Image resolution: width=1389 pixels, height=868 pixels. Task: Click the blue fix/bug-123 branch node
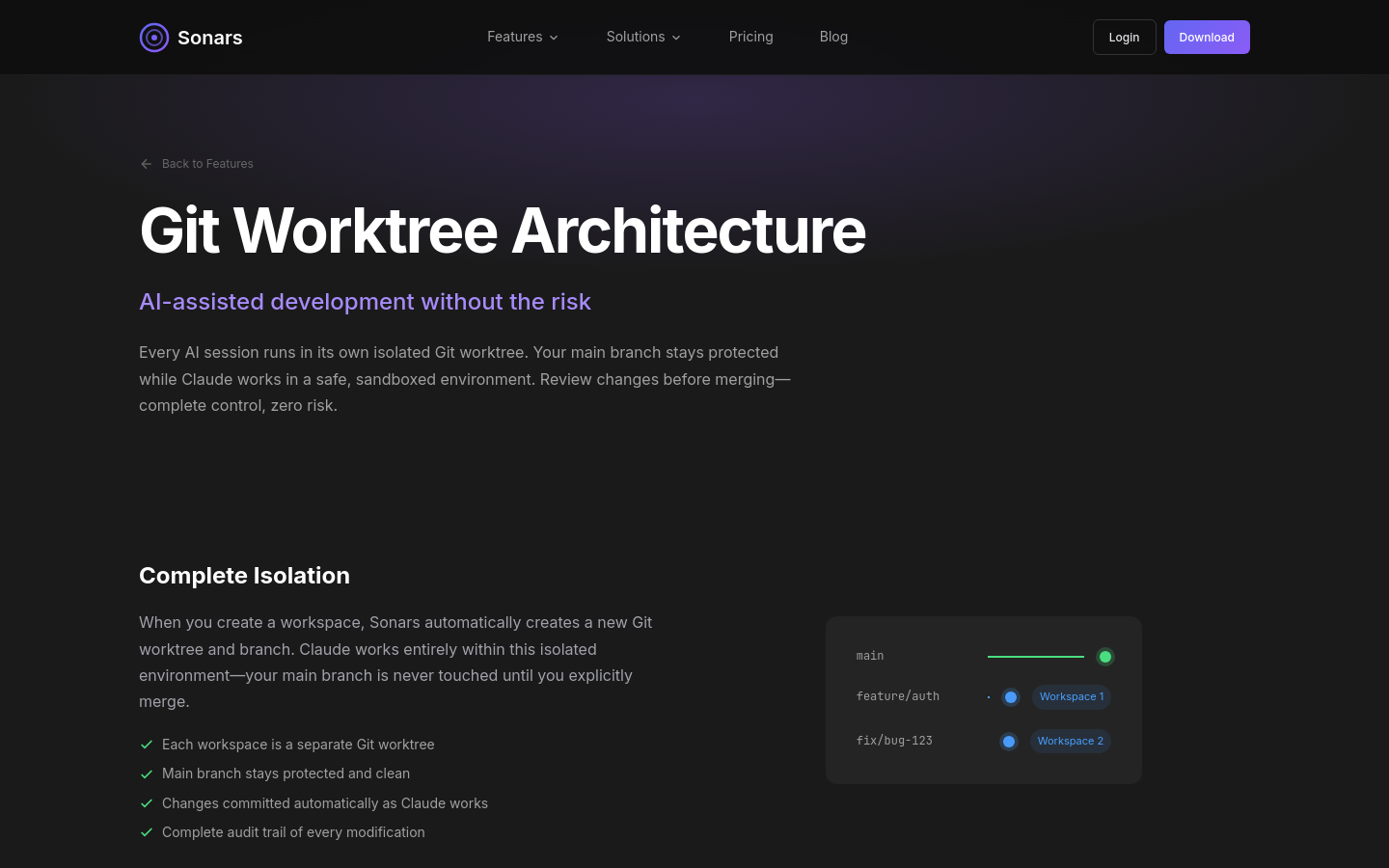click(x=1009, y=742)
